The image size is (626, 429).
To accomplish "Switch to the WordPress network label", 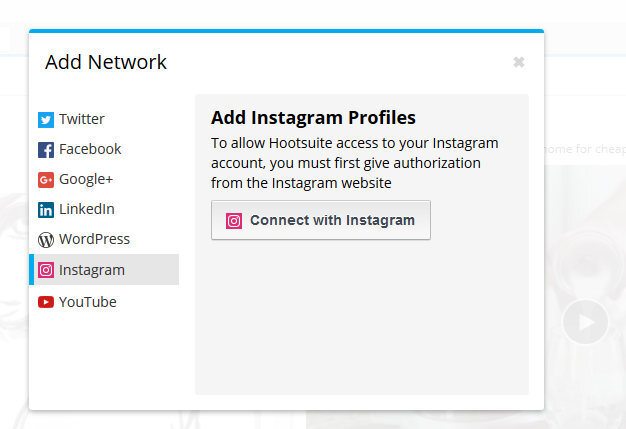I will (x=95, y=239).
